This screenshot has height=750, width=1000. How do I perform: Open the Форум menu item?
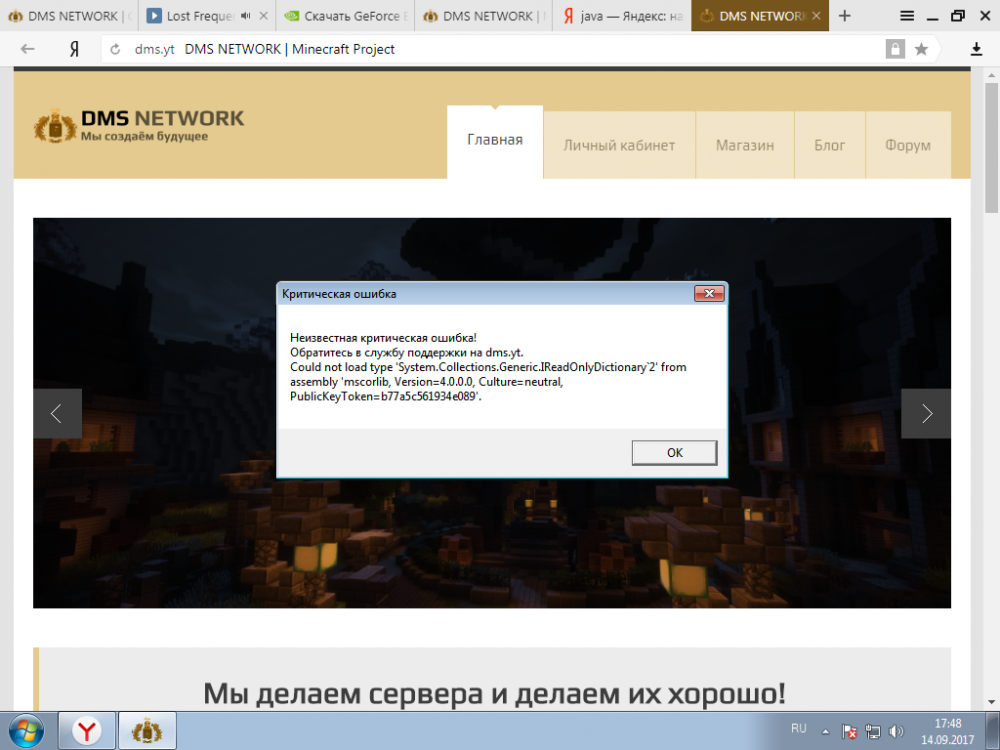point(908,145)
